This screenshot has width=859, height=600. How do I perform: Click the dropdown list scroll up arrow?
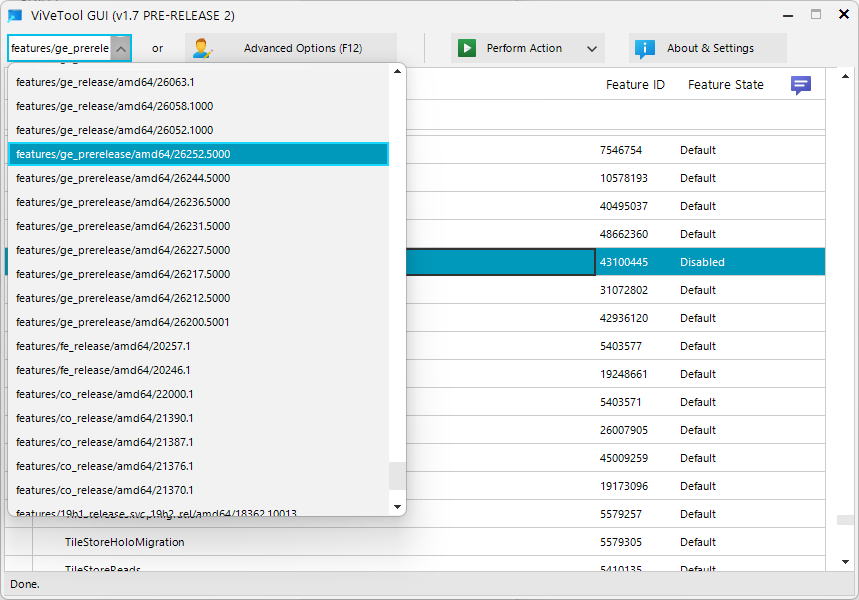(x=397, y=72)
